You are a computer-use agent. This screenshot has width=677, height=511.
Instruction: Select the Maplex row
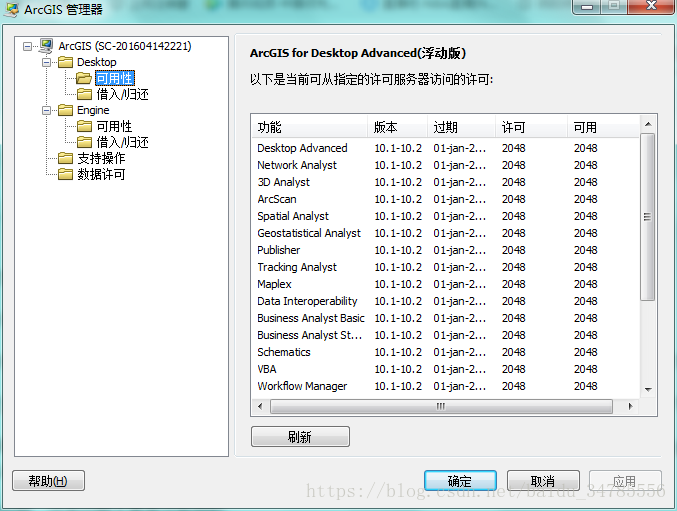(445, 284)
